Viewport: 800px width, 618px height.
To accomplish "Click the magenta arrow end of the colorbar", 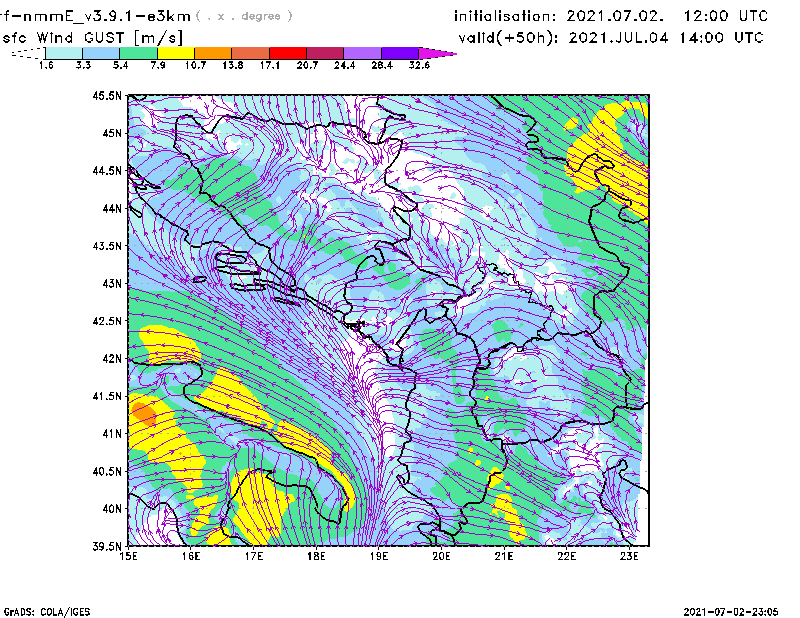I will pyautogui.click(x=437, y=53).
